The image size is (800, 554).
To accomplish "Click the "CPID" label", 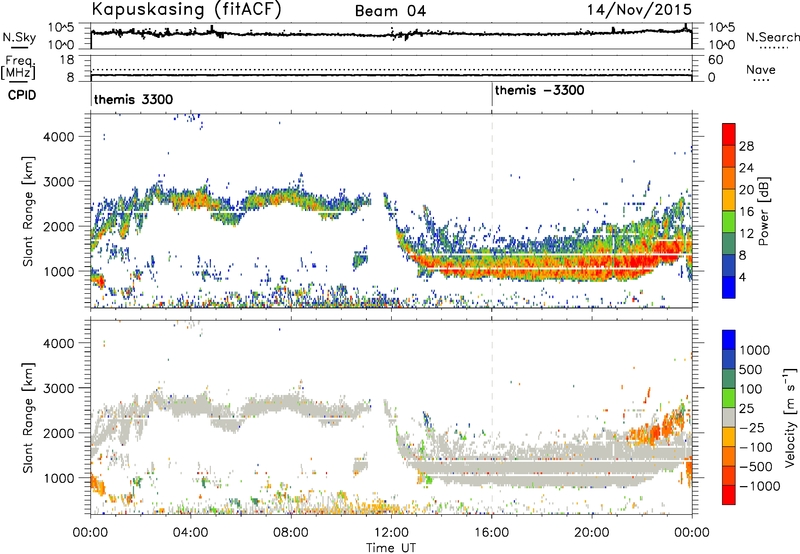I will 22,95.
